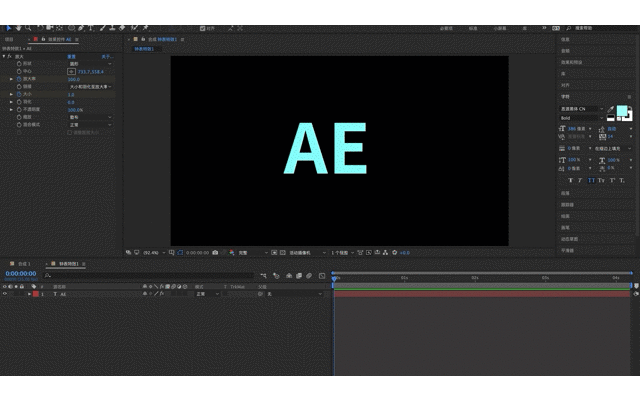Viewport: 640px width, 400px height.
Task: Click the center point crosshair picker
Action: pyautogui.click(x=71, y=71)
